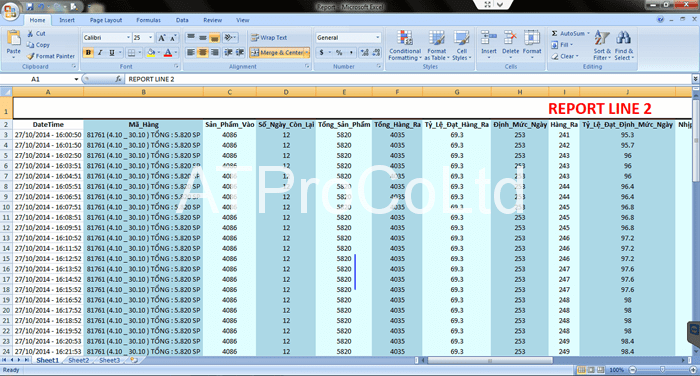Increase the cell indent
This screenshot has width=700, height=376.
(x=240, y=53)
